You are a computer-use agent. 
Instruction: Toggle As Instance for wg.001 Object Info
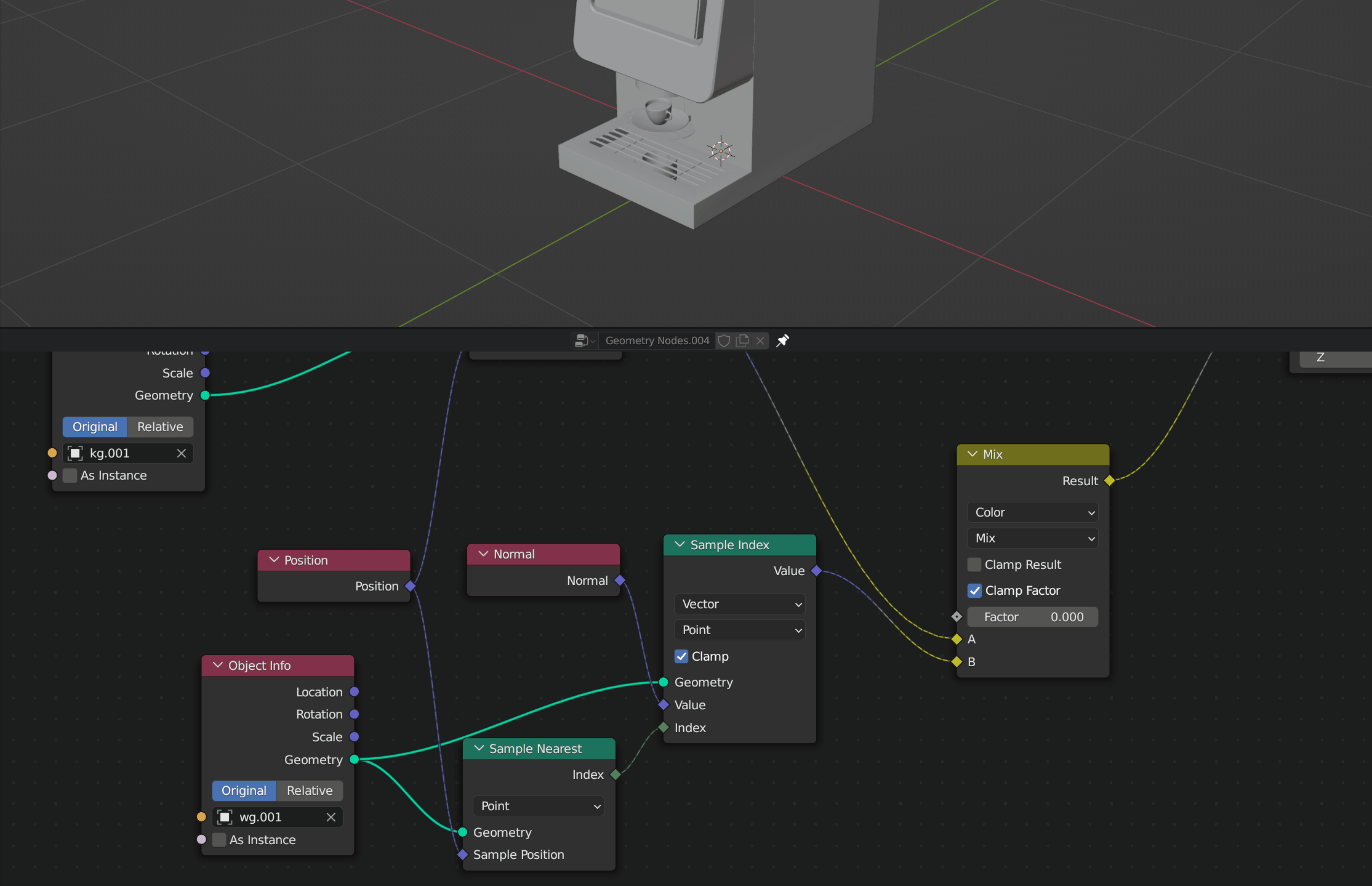click(219, 840)
